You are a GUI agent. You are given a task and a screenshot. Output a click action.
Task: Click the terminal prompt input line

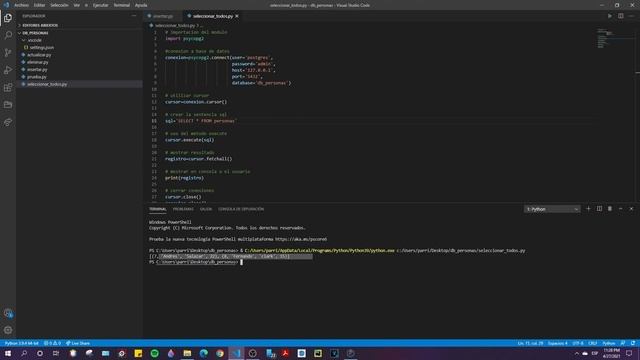[x=196, y=262]
